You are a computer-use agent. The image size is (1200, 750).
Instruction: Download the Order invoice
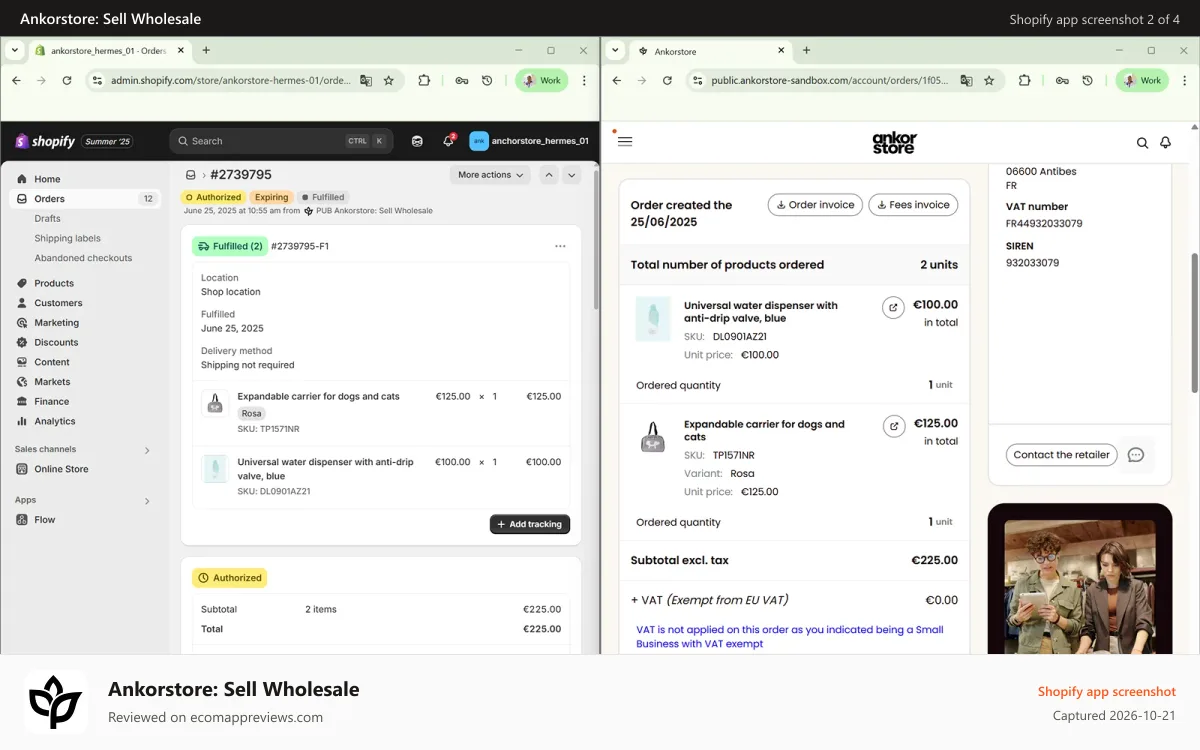coord(815,205)
